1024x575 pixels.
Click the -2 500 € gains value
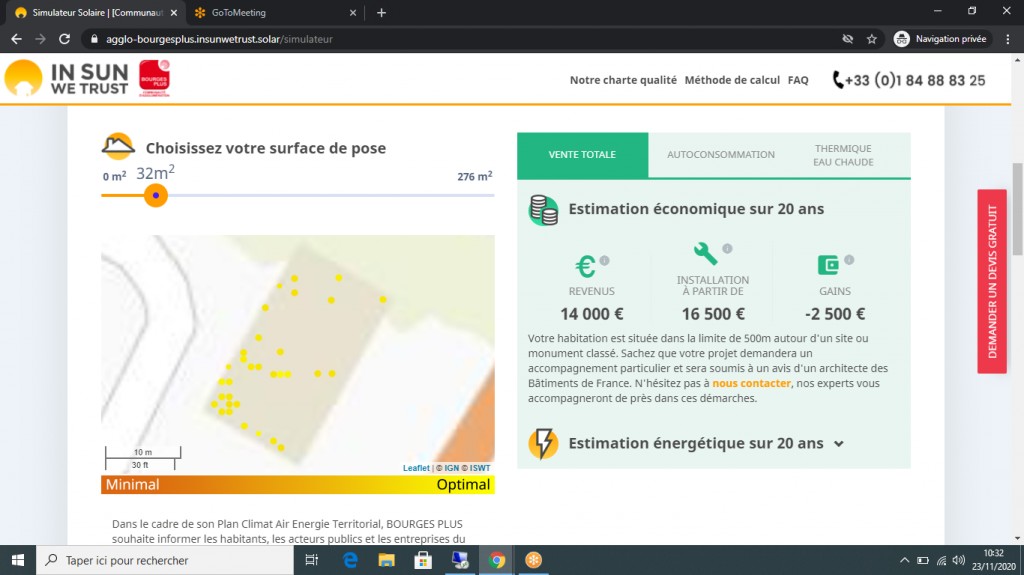(835, 314)
